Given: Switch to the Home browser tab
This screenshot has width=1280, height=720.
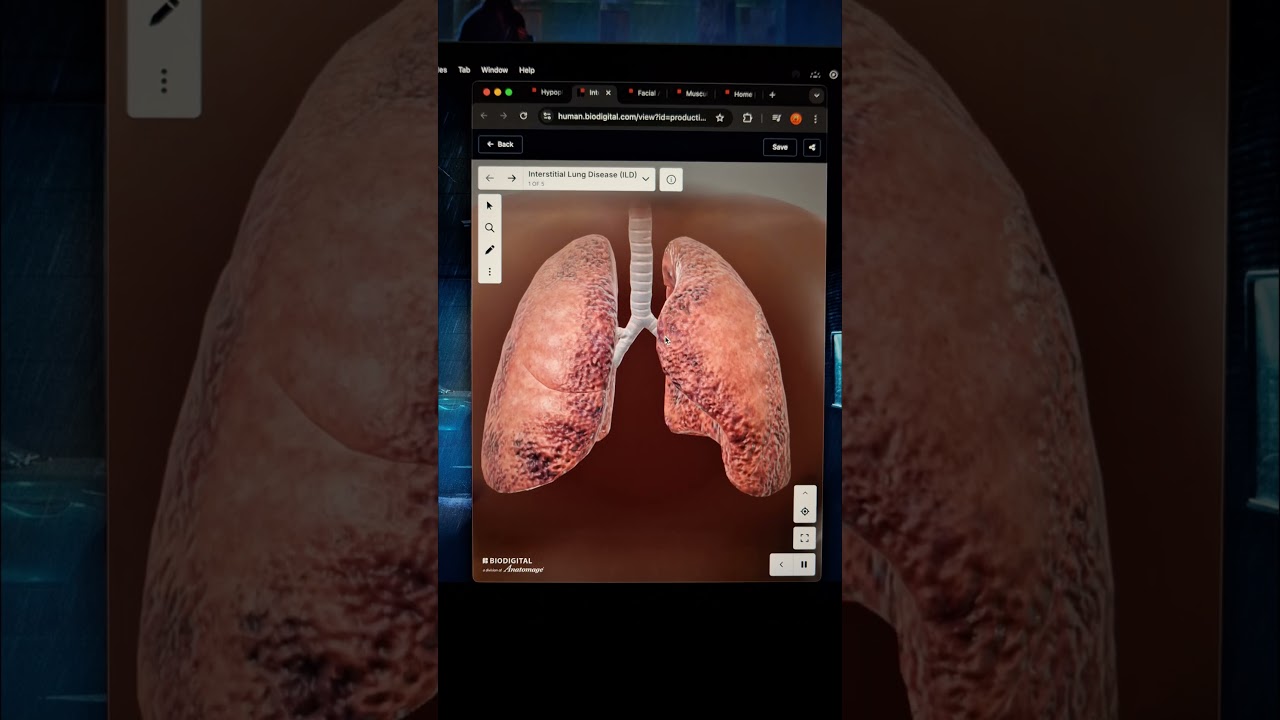Looking at the screenshot, I should point(741,93).
